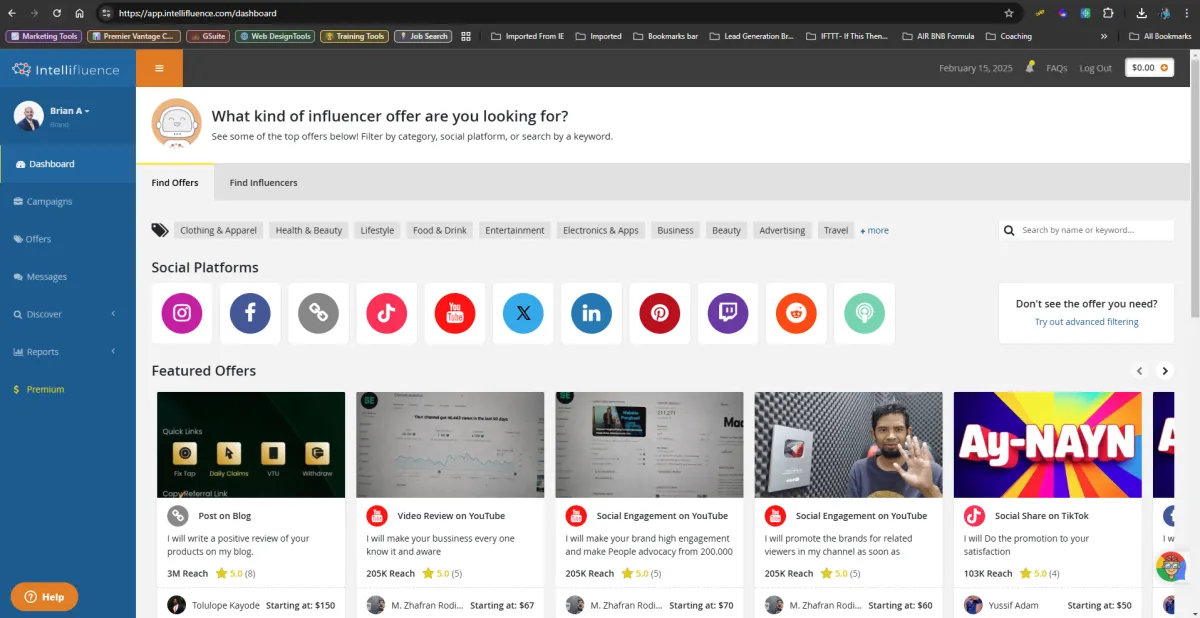
Task: Choose the Pinterest platform icon
Action: coord(660,313)
